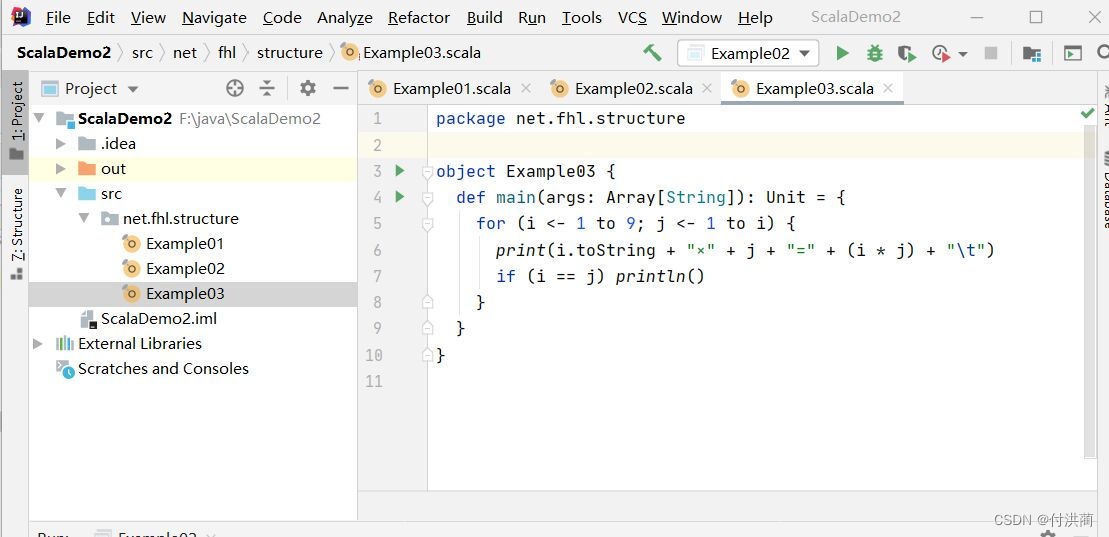
Task: Close the Example03.scala tab
Action: (x=888, y=88)
